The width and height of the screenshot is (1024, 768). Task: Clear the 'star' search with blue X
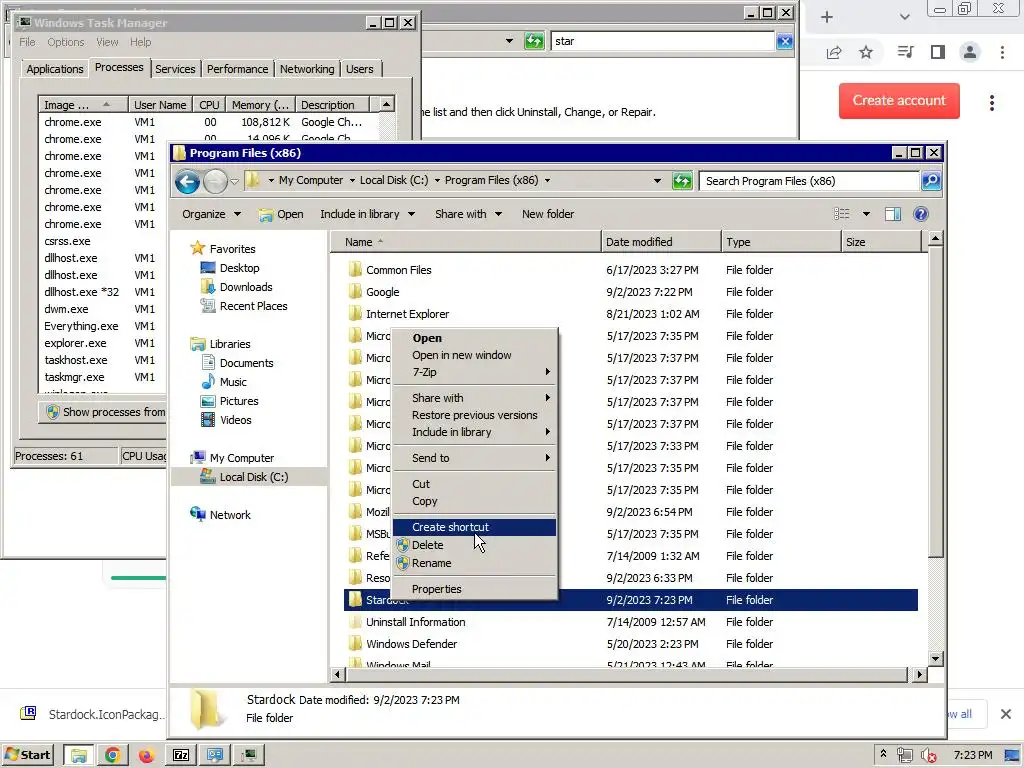click(x=784, y=41)
